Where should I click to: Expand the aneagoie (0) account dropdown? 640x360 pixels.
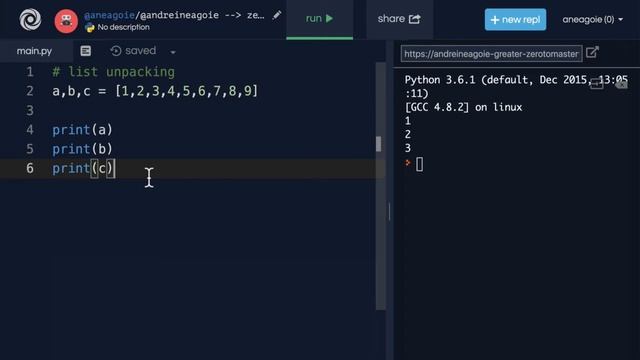click(x=593, y=20)
